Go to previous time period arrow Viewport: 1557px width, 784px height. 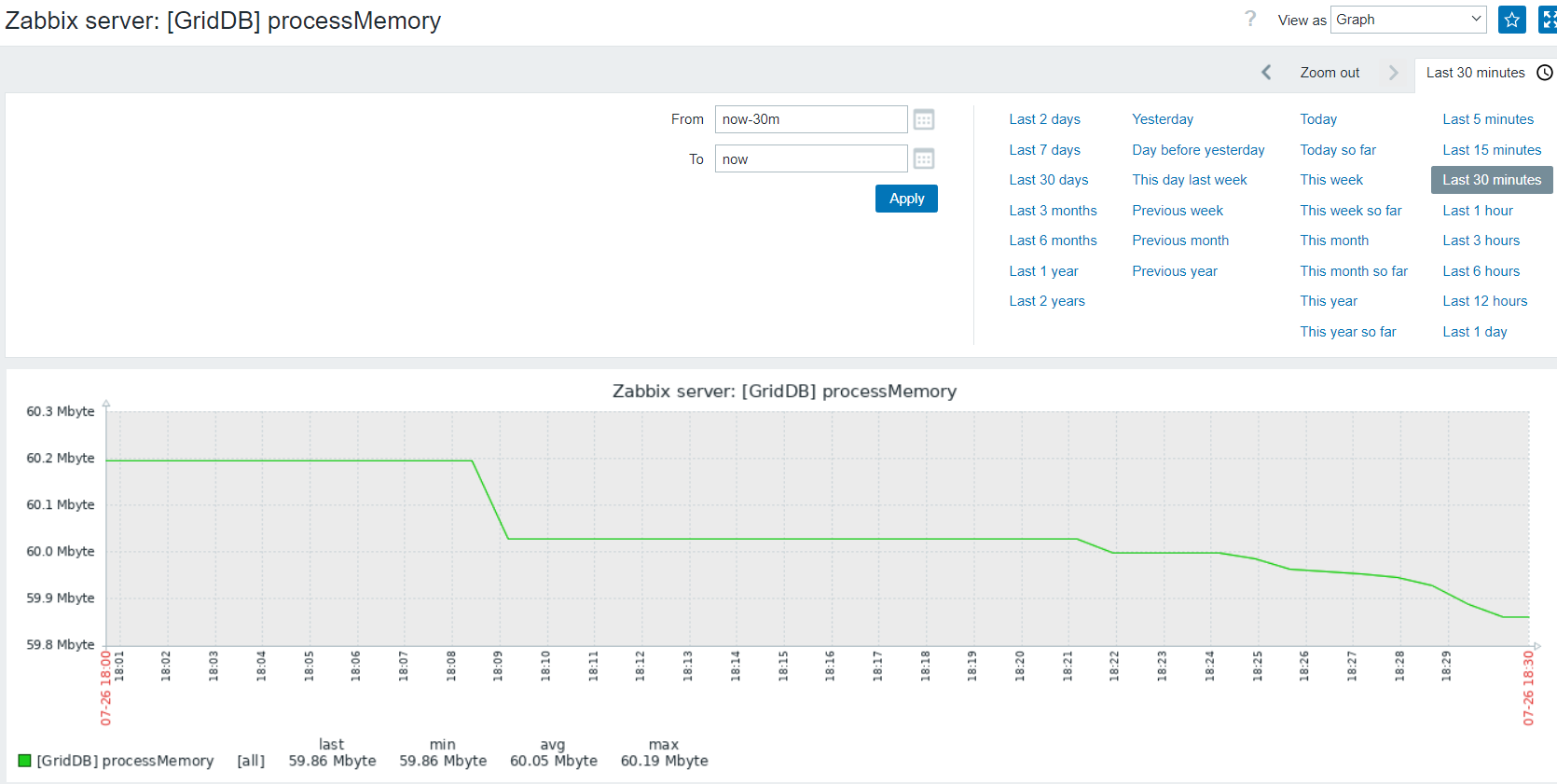(1266, 73)
